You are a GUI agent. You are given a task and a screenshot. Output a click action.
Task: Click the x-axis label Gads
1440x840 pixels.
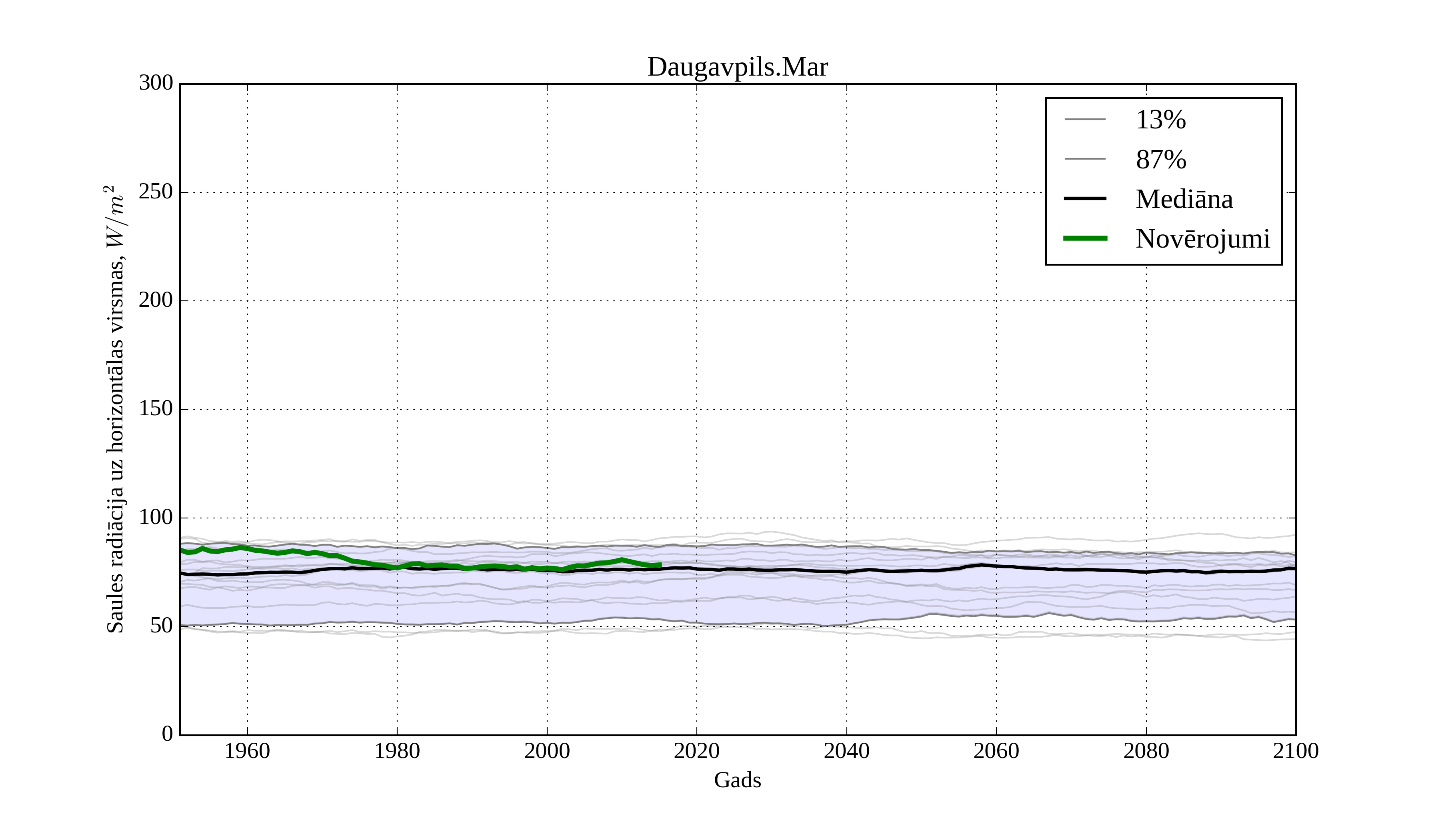737,780
